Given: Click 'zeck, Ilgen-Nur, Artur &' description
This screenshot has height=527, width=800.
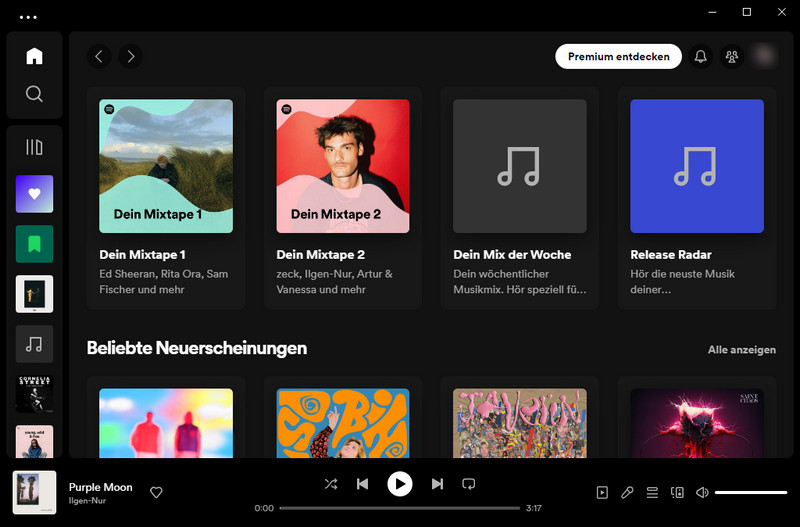Looking at the screenshot, I should 335,274.
